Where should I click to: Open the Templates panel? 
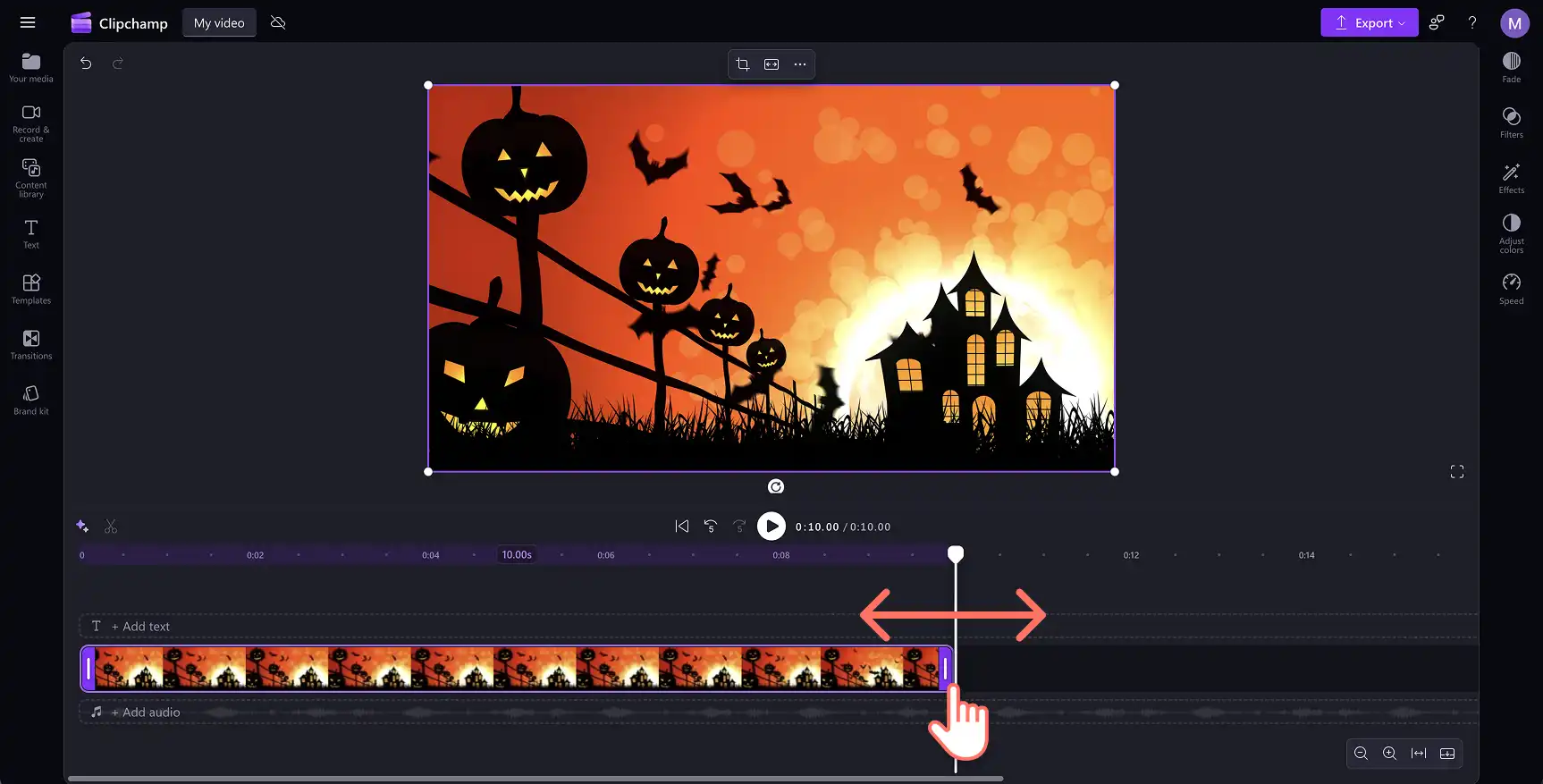click(x=31, y=290)
